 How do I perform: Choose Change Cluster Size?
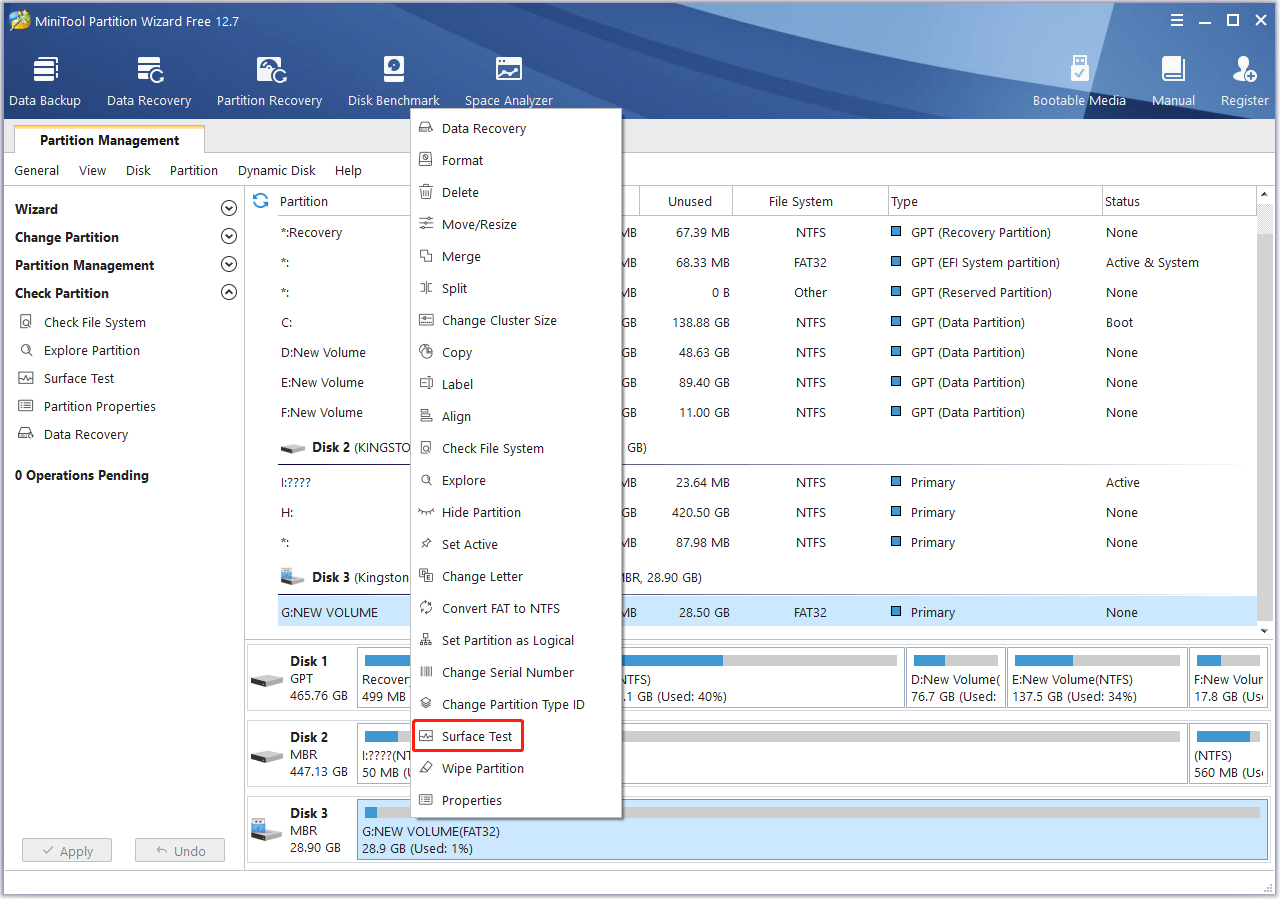(516, 320)
